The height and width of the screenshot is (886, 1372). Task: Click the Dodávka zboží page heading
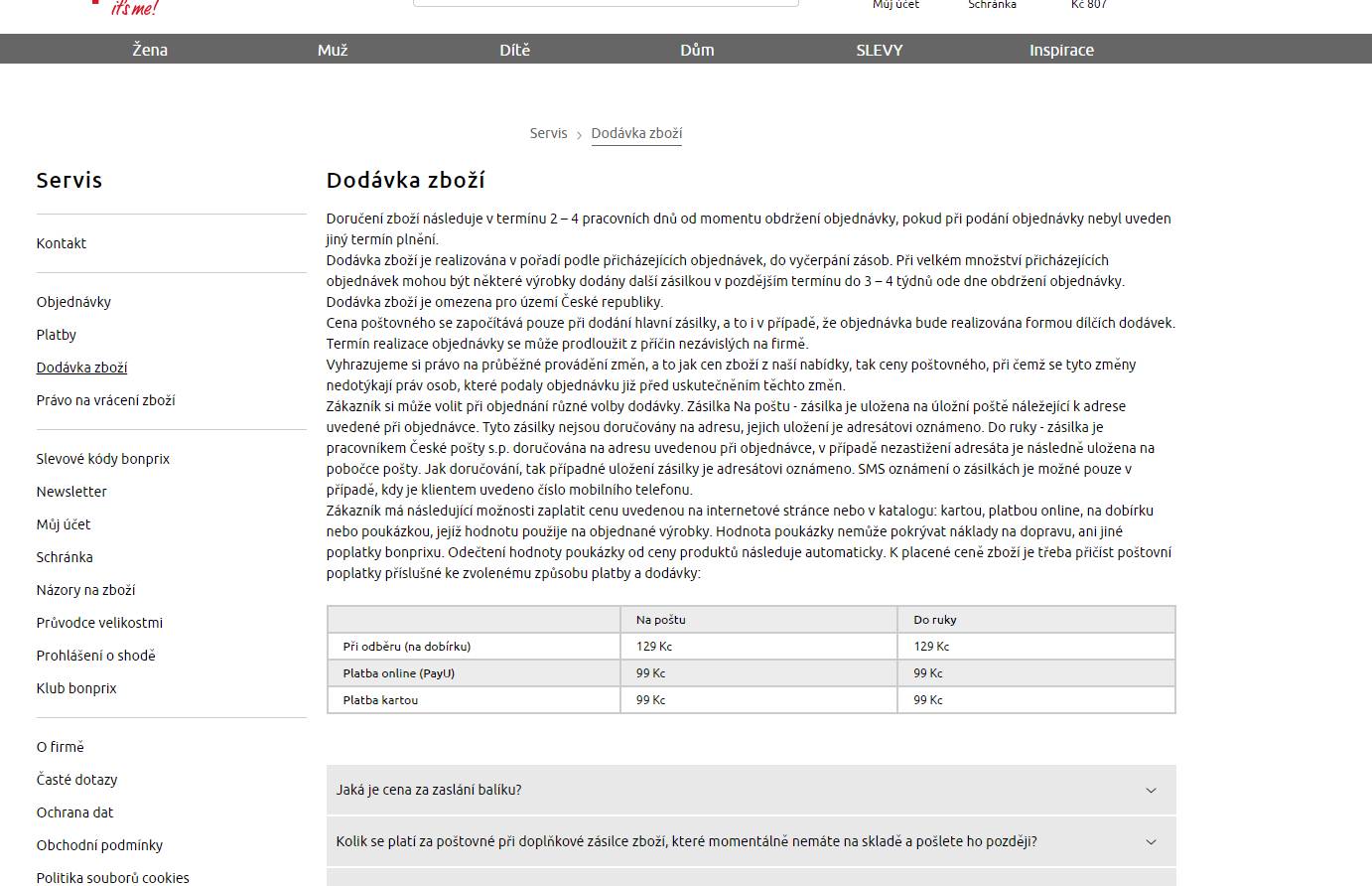point(406,181)
